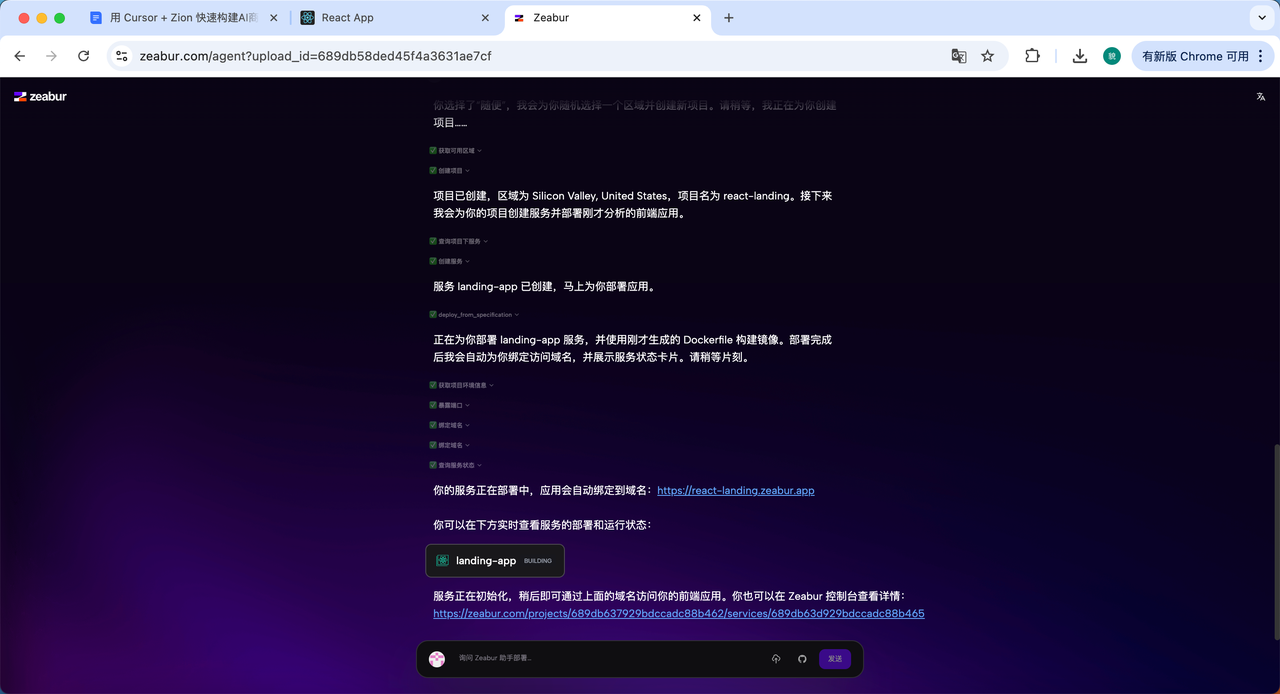Click the green Chrome profile avatar

pos(1112,56)
